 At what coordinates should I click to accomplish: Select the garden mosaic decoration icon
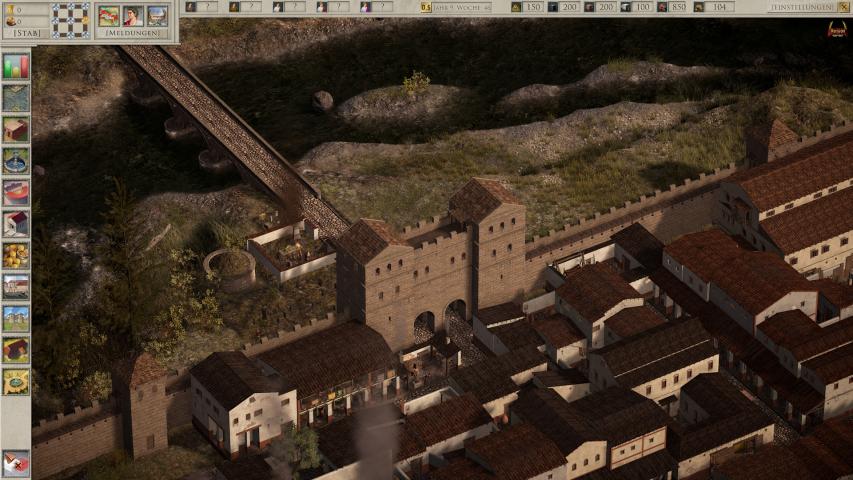tap(16, 381)
